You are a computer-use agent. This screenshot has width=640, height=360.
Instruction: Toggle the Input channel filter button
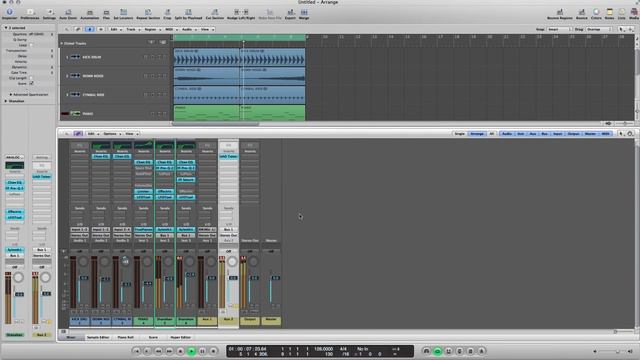[558, 134]
